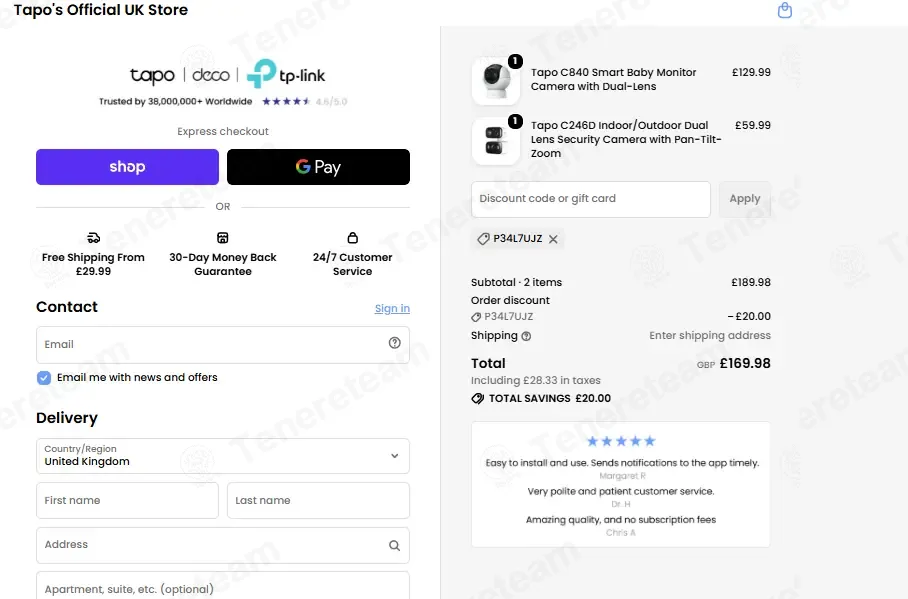908x599 pixels.
Task: Open the Country/Region dropdown
Action: pos(223,456)
